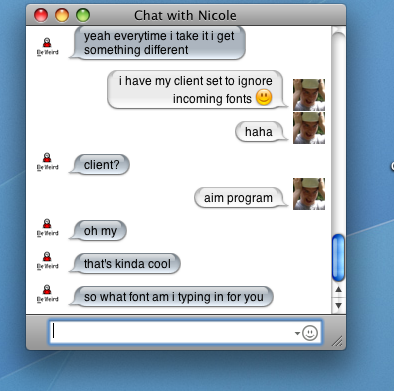Click the "so what font am i typing" bubble
The width and height of the screenshot is (394, 391).
172,297
